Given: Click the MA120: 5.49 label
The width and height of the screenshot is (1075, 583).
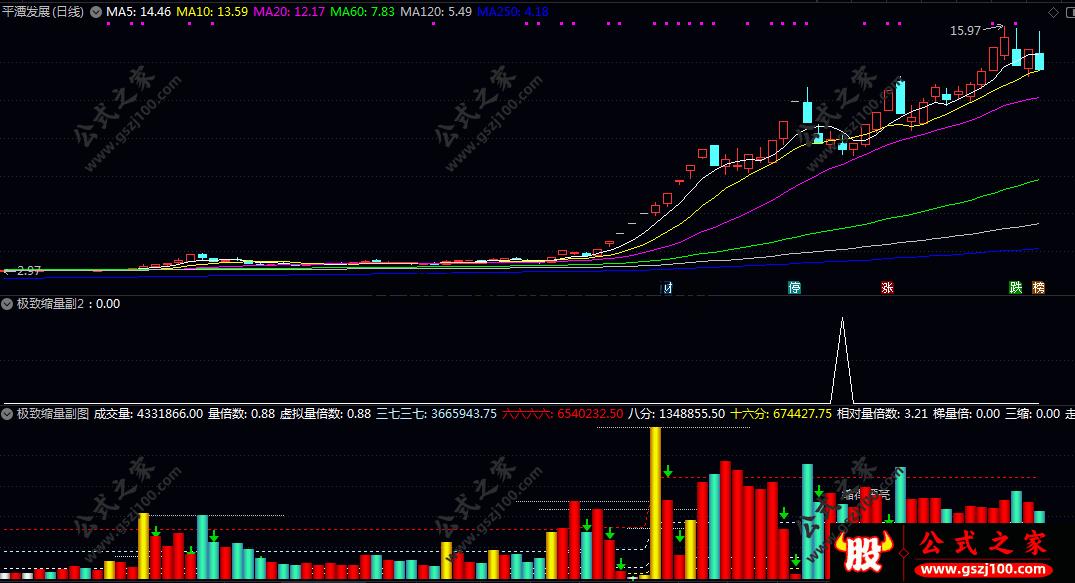Looking at the screenshot, I should coord(436,12).
